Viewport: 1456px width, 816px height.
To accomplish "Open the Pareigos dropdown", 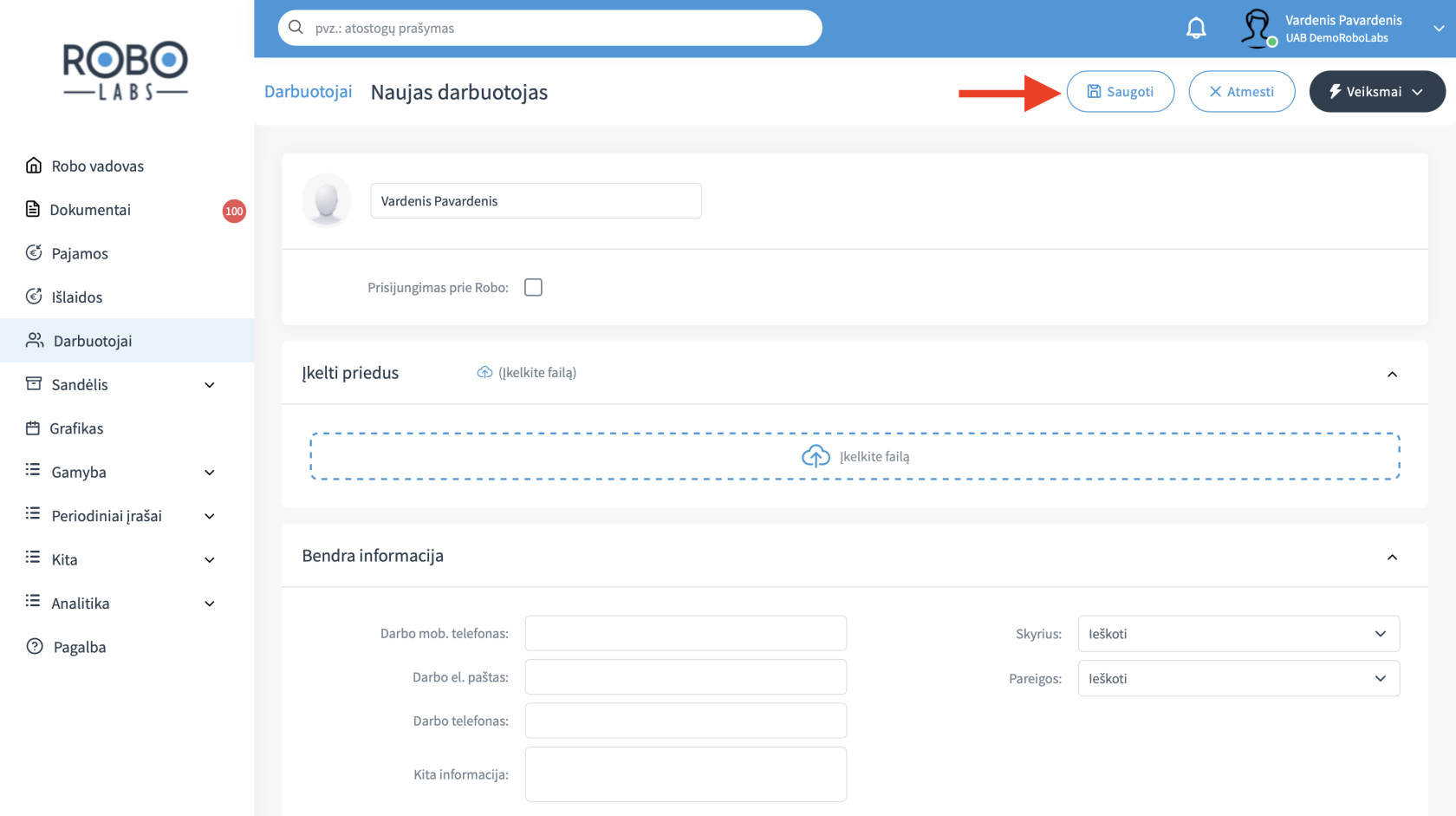I will 1238,678.
